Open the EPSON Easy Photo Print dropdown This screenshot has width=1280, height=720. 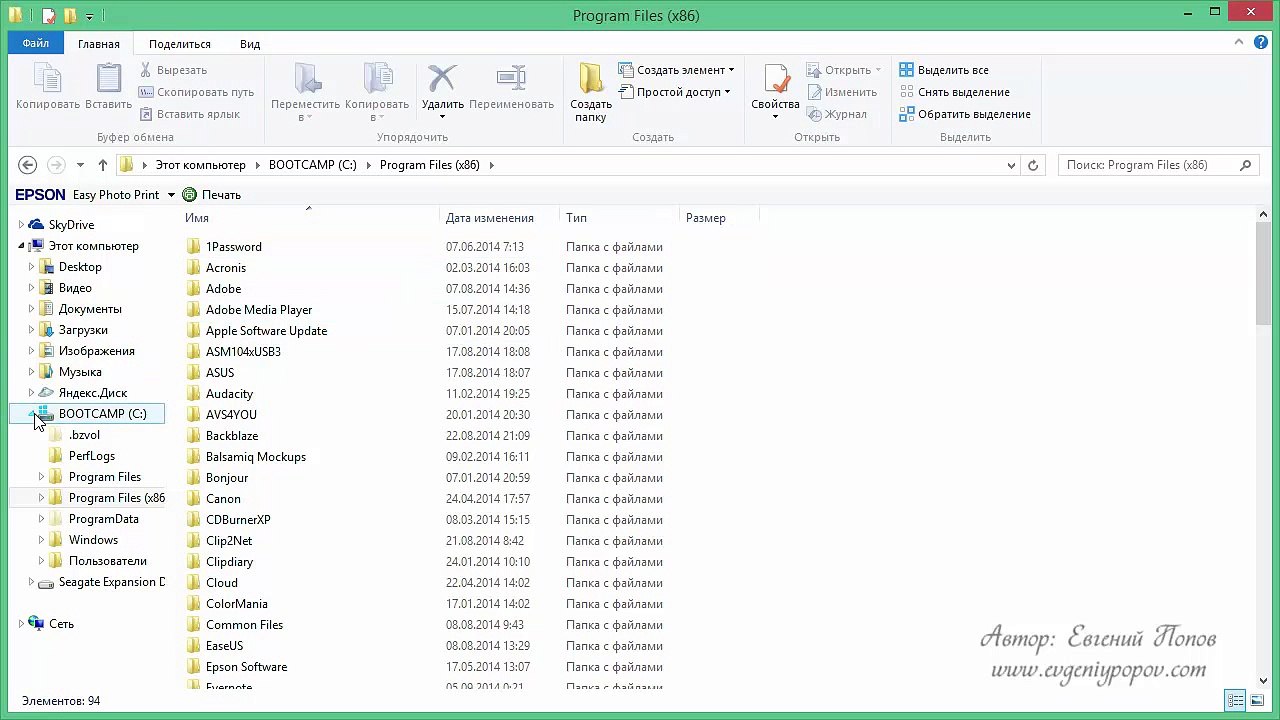click(x=171, y=195)
